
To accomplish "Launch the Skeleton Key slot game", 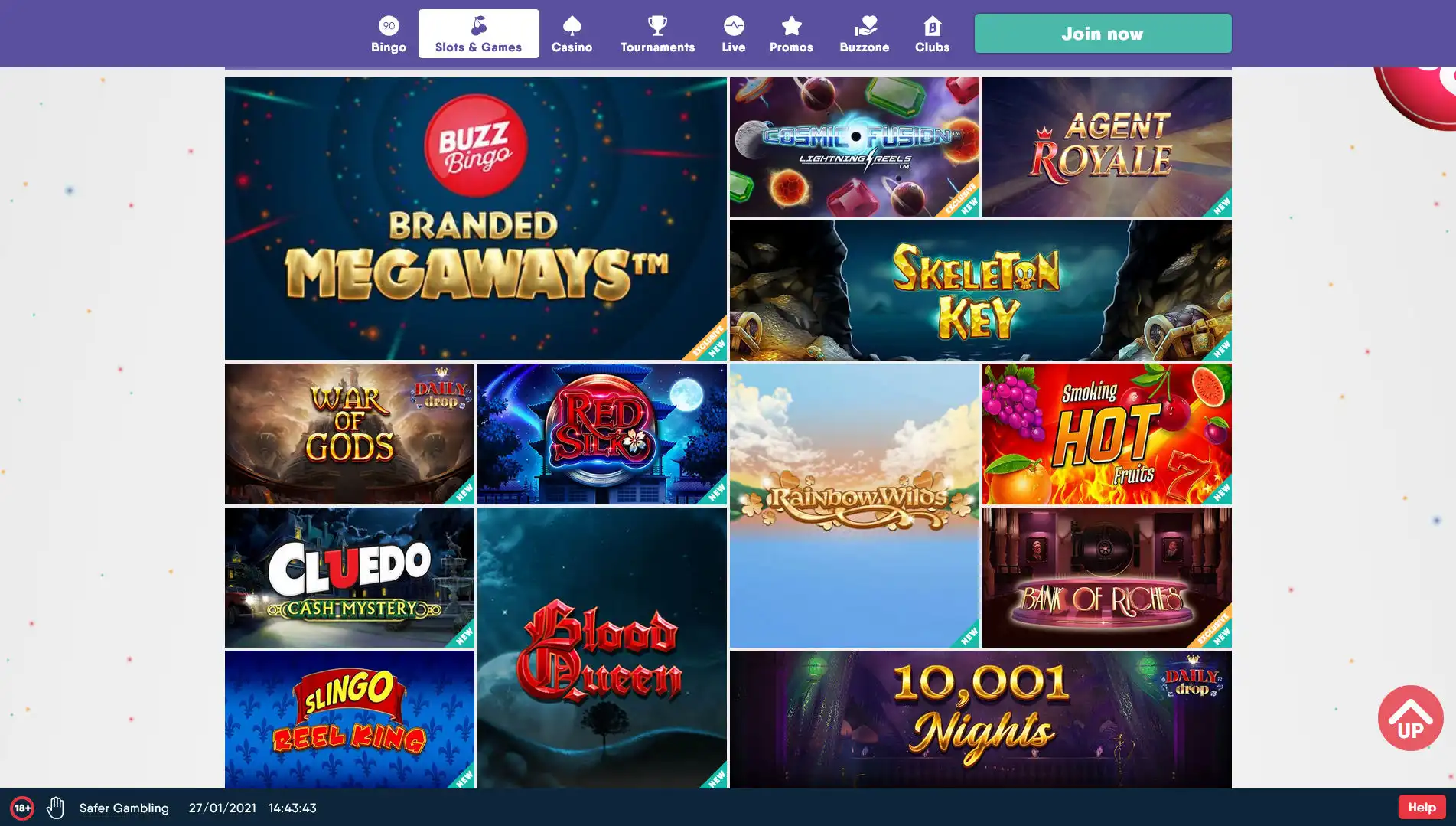I will point(980,290).
